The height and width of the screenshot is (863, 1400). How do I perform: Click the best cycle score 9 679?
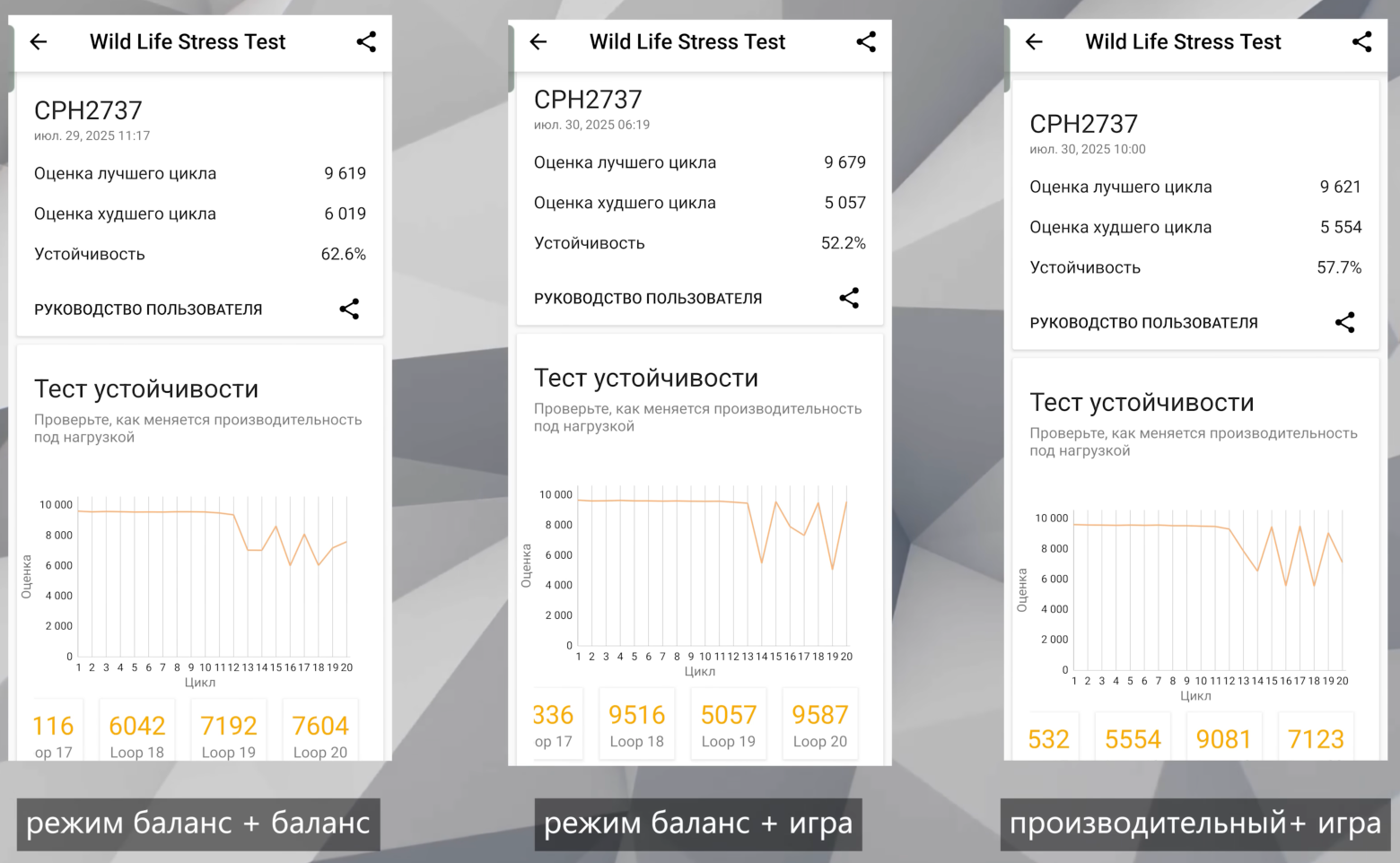tap(844, 162)
